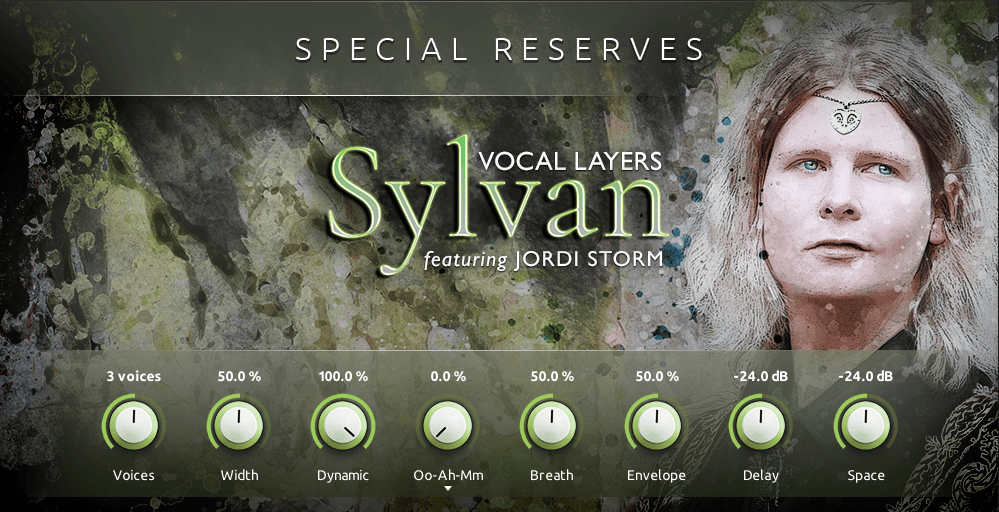
Task: Click the Breath knob
Action: click(x=552, y=425)
